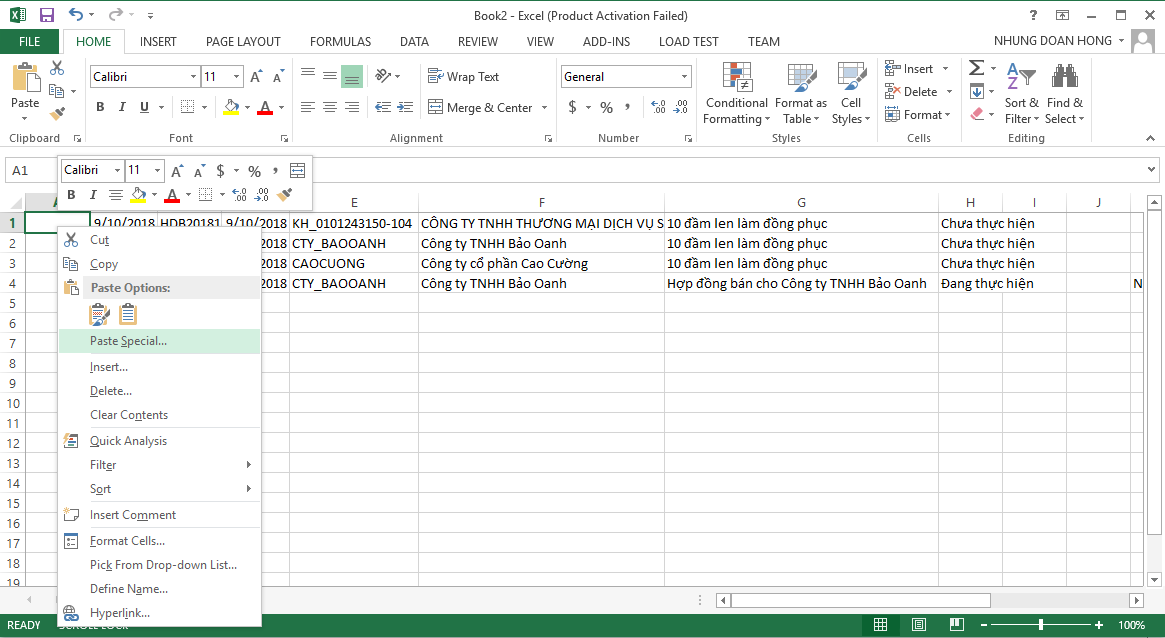This screenshot has height=638, width=1165.
Task: Click the AutoSum sigma icon
Action: [977, 68]
